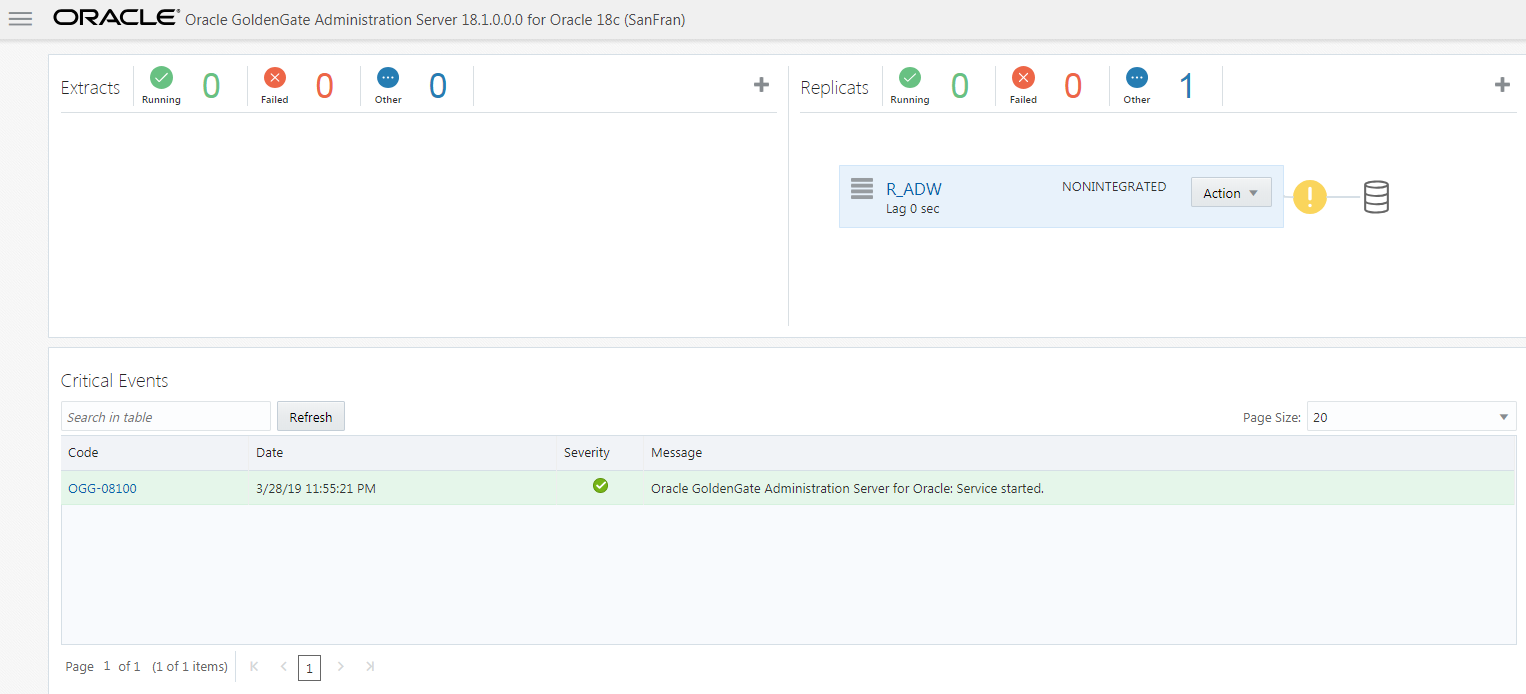Sort by the Severity column header
The image size is (1526, 694).
(600, 453)
